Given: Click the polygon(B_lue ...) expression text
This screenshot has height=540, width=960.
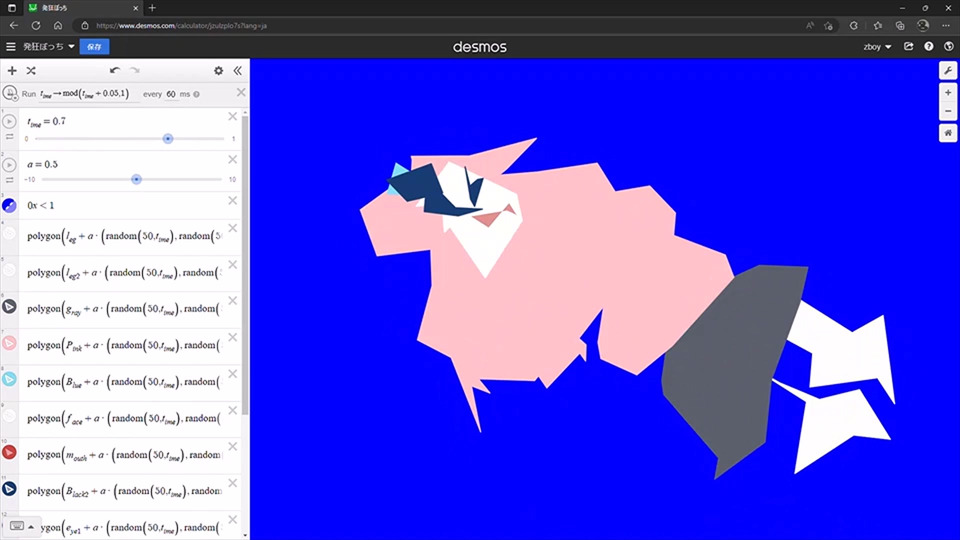Looking at the screenshot, I should pos(124,383).
